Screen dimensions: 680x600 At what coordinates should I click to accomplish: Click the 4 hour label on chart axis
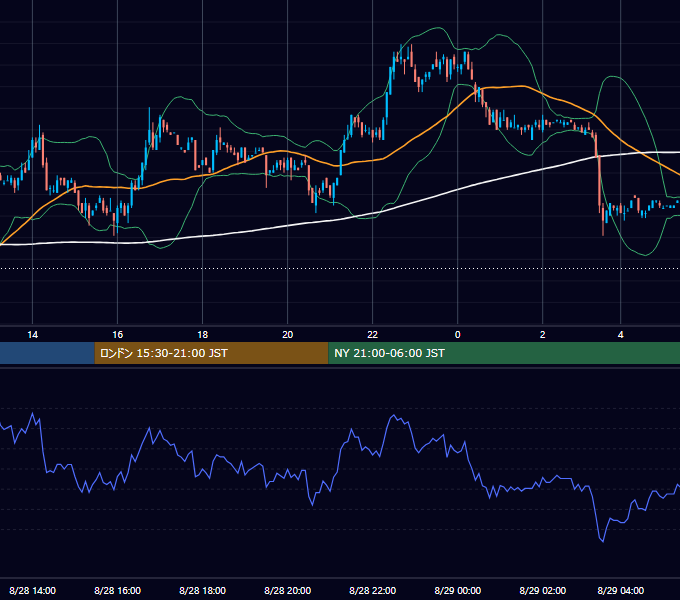[x=621, y=335]
